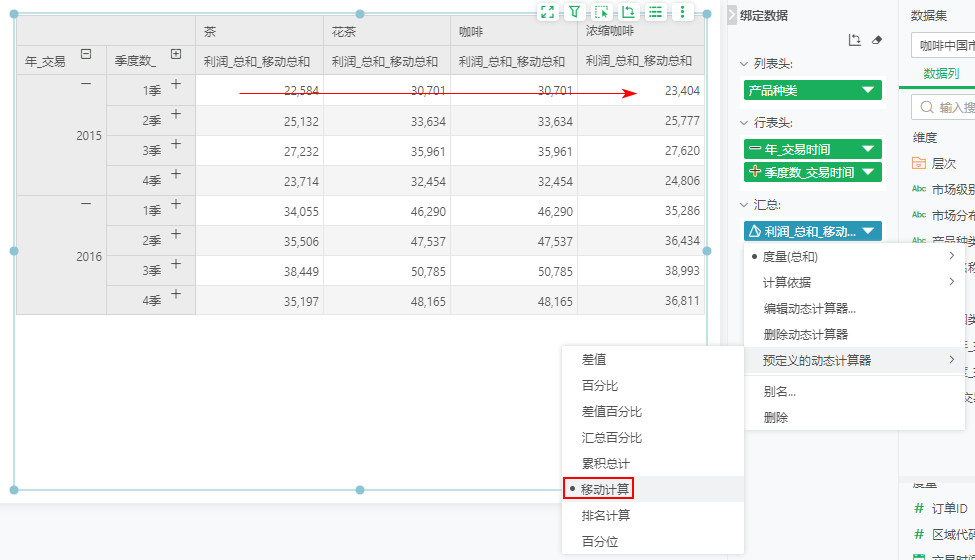975x560 pixels.
Task: Open the 季度数_交易时间 pill dropdown arrow
Action: pos(868,172)
